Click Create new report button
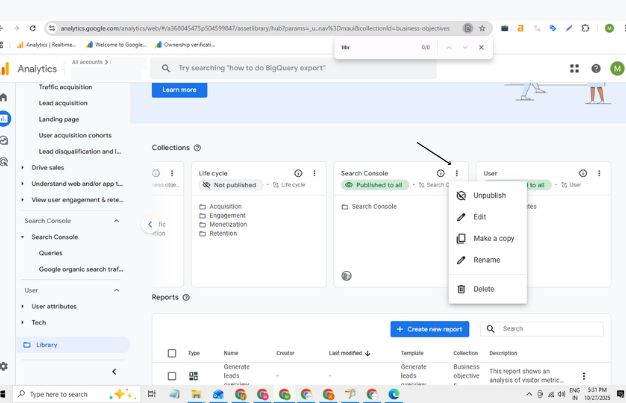 point(430,329)
